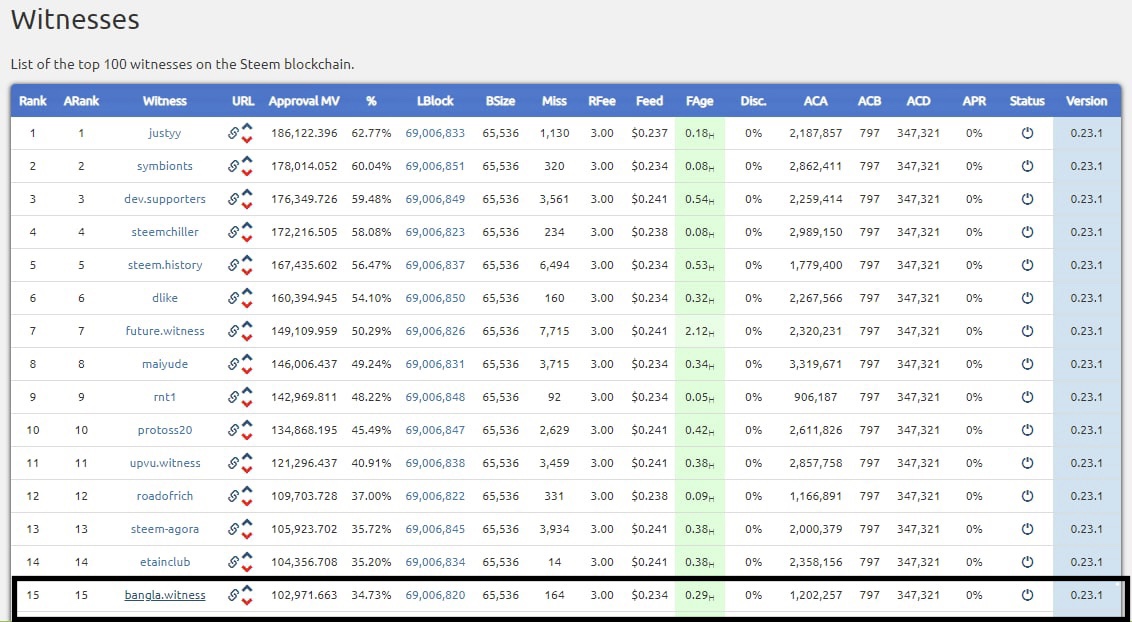Disapprove steem.history with the red down arrow
This screenshot has width=1132, height=622.
coord(247,271)
